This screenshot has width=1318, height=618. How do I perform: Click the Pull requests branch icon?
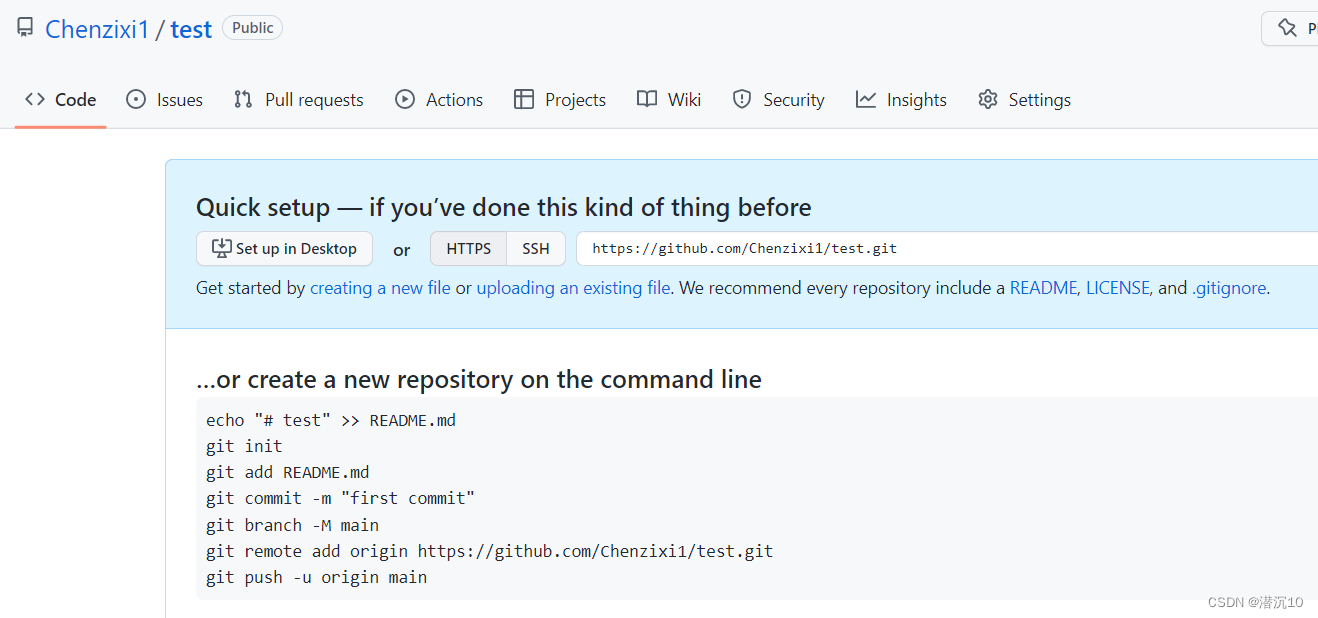[243, 99]
